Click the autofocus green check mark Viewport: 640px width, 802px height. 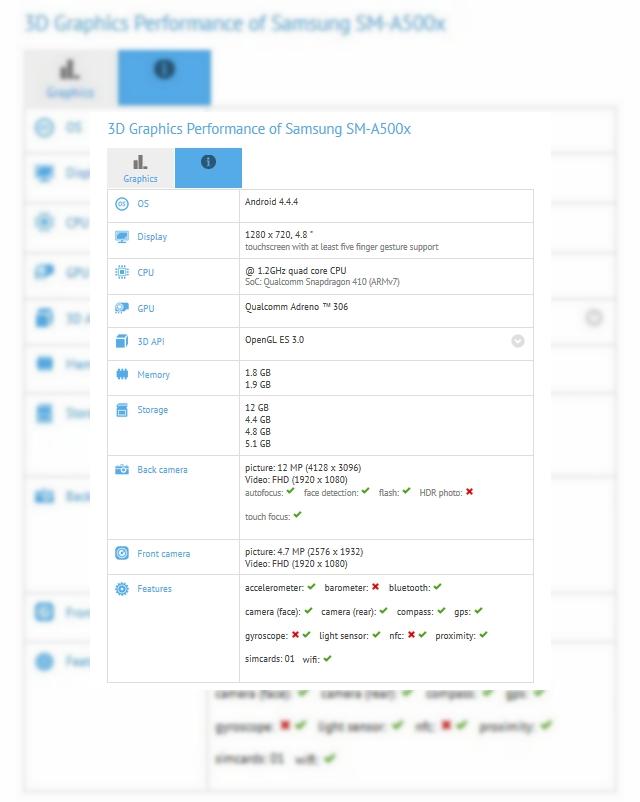click(290, 492)
